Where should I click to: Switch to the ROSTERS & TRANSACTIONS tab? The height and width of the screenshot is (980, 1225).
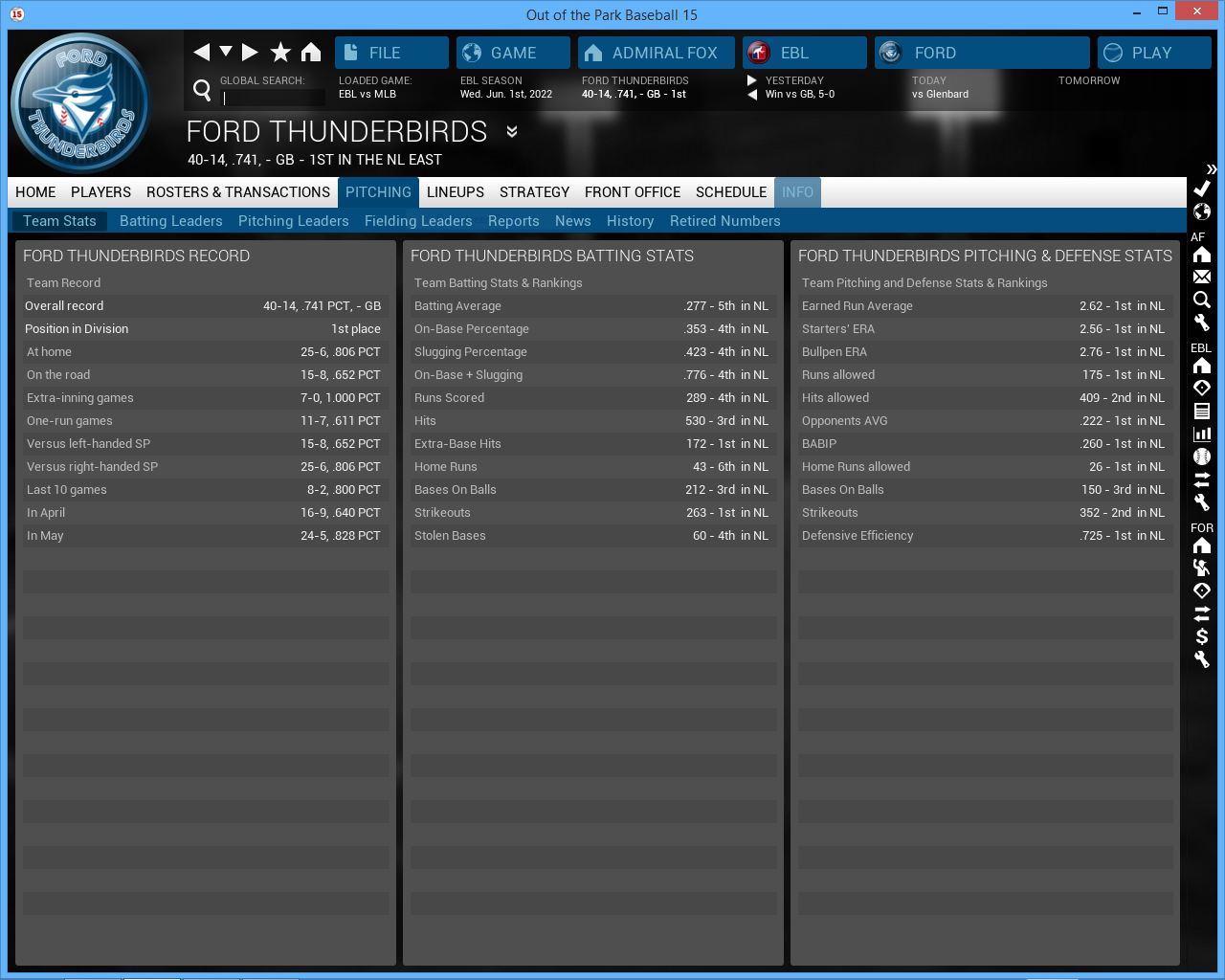[237, 192]
